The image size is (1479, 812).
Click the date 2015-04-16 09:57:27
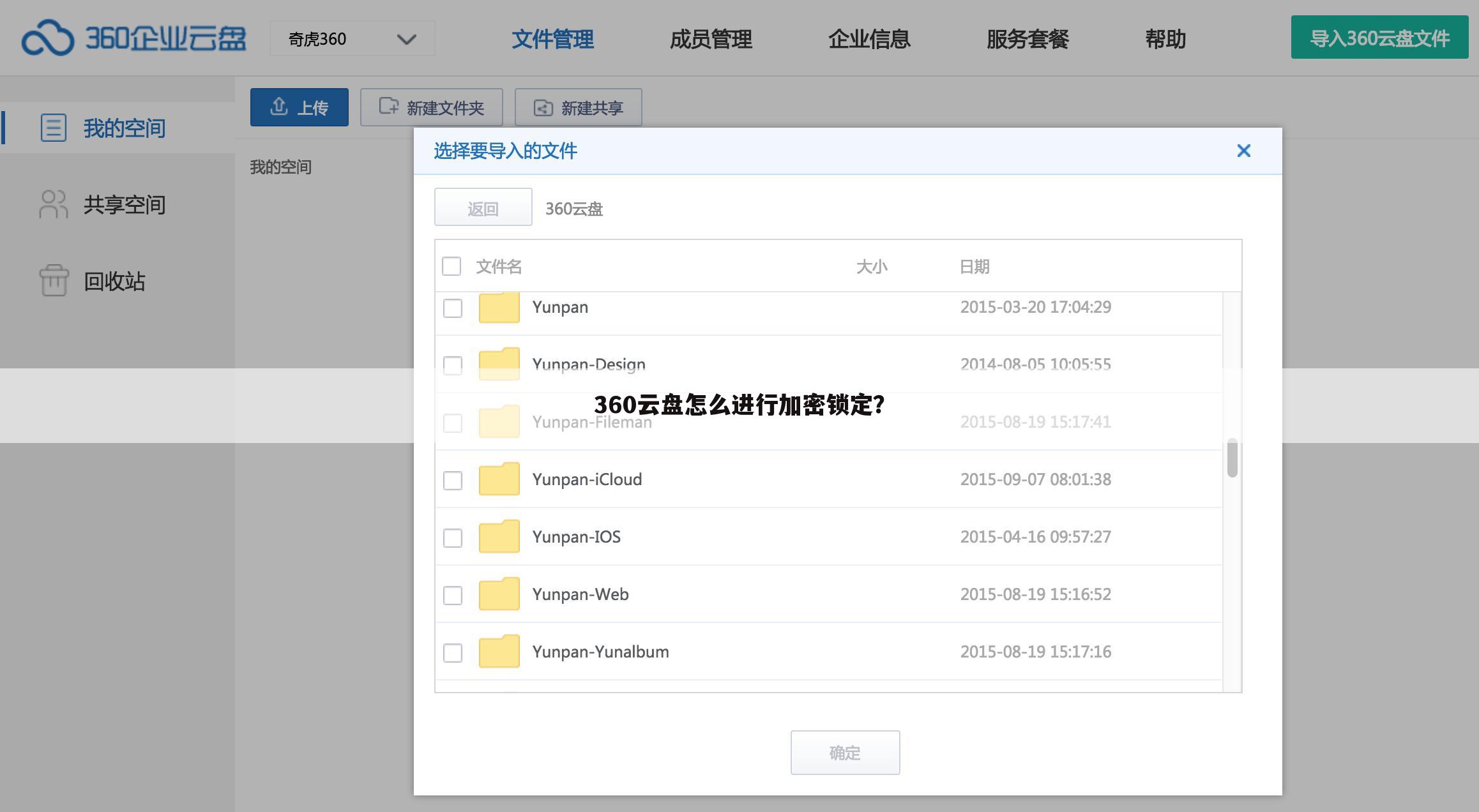[x=1036, y=537]
